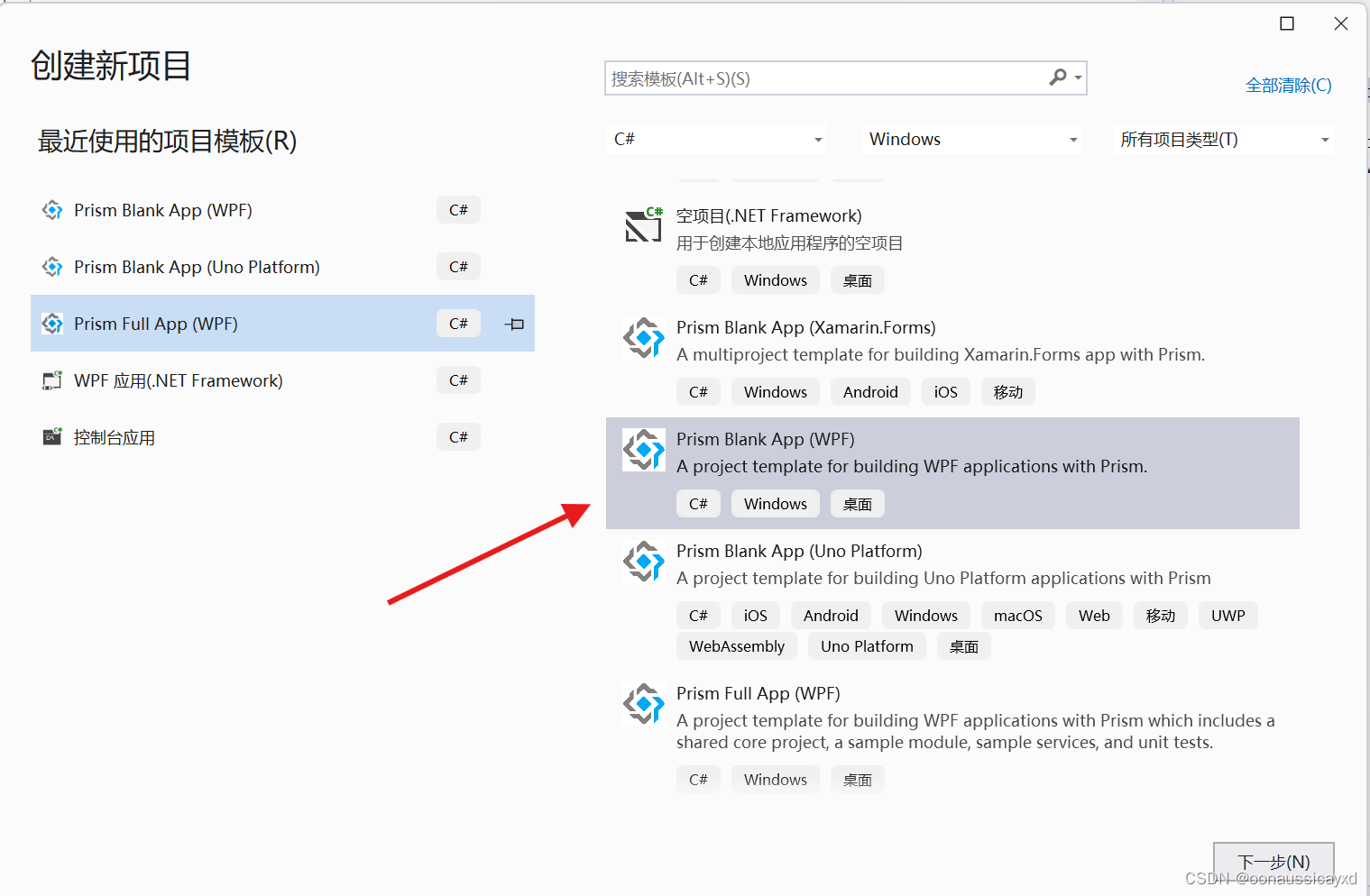This screenshot has height=896, width=1370.
Task: Select recent template Prism Full App (WPF)
Action: tap(282, 324)
